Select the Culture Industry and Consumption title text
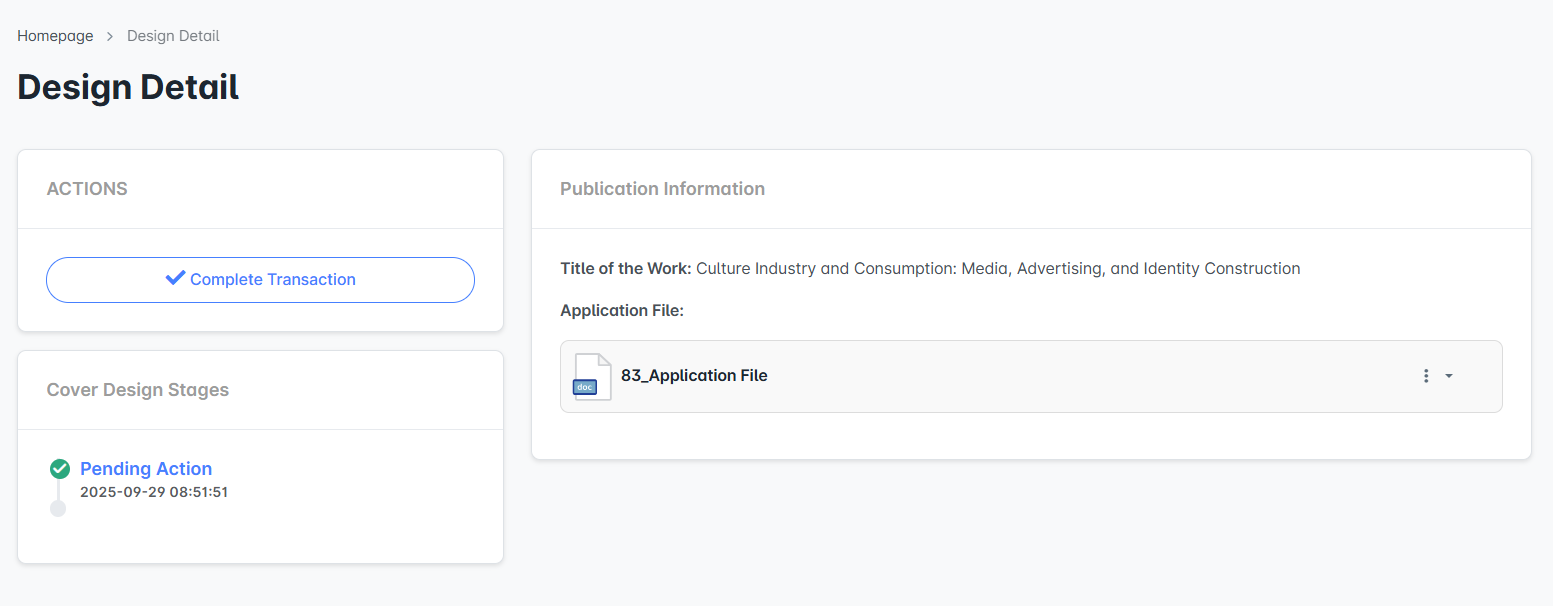Viewport: 1553px width, 606px height. click(998, 268)
